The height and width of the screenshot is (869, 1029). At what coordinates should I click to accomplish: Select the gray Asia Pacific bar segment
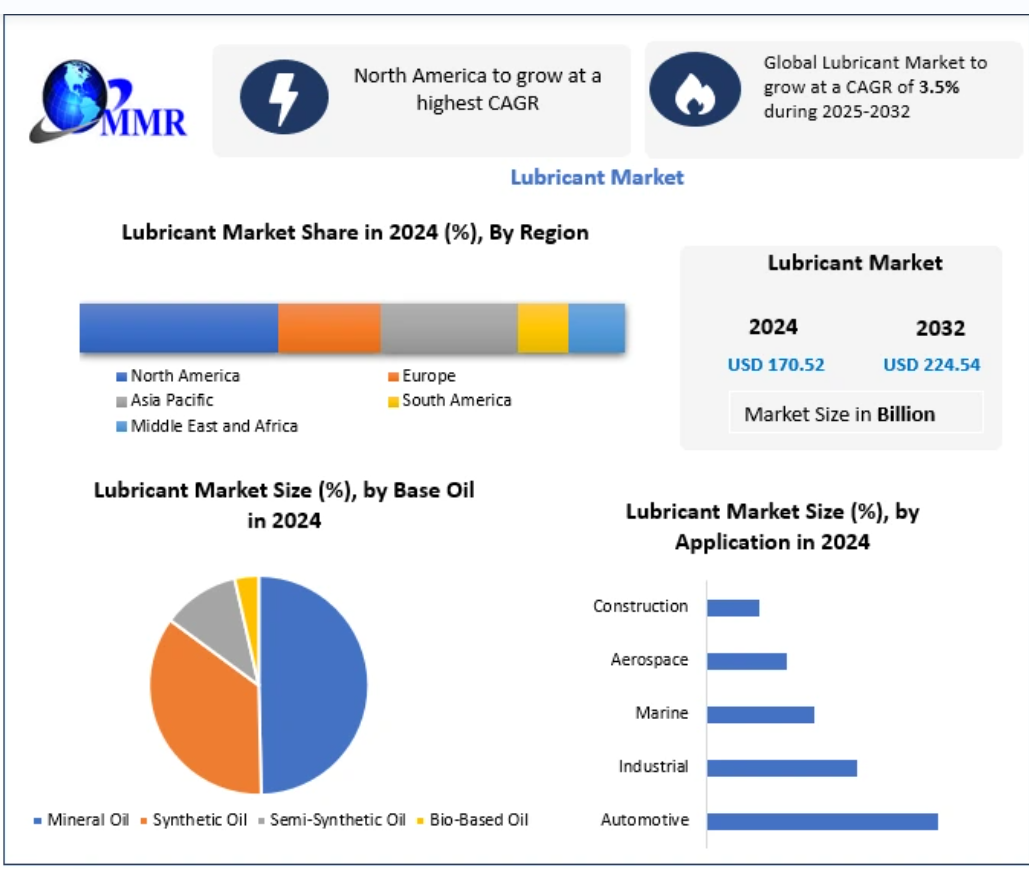[449, 328]
